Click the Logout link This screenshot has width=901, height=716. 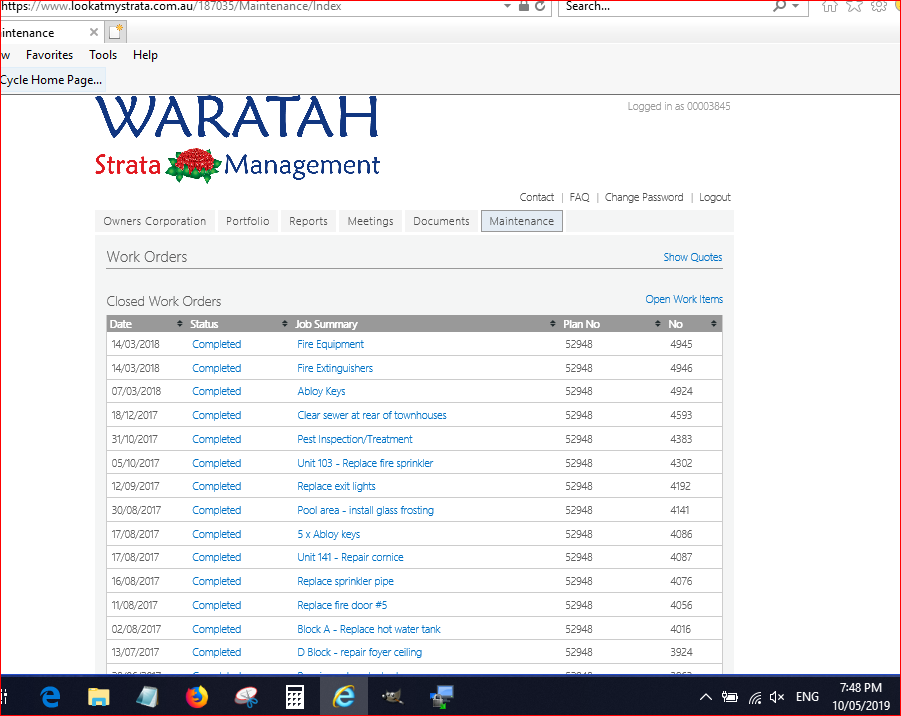tap(714, 197)
